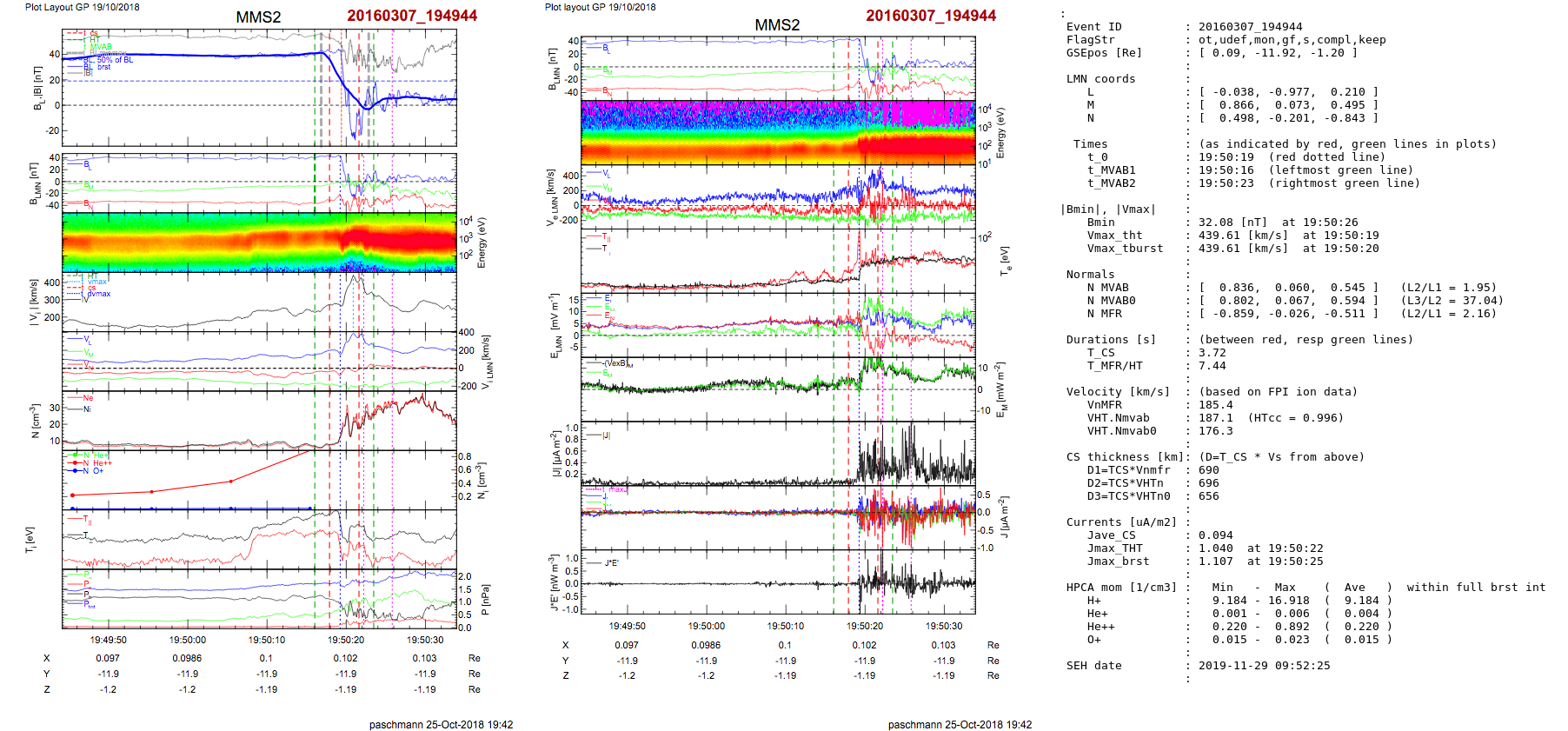The height and width of the screenshot is (731, 1568).
Task: Select the J*E' panel in the right plot
Action: click(778, 582)
